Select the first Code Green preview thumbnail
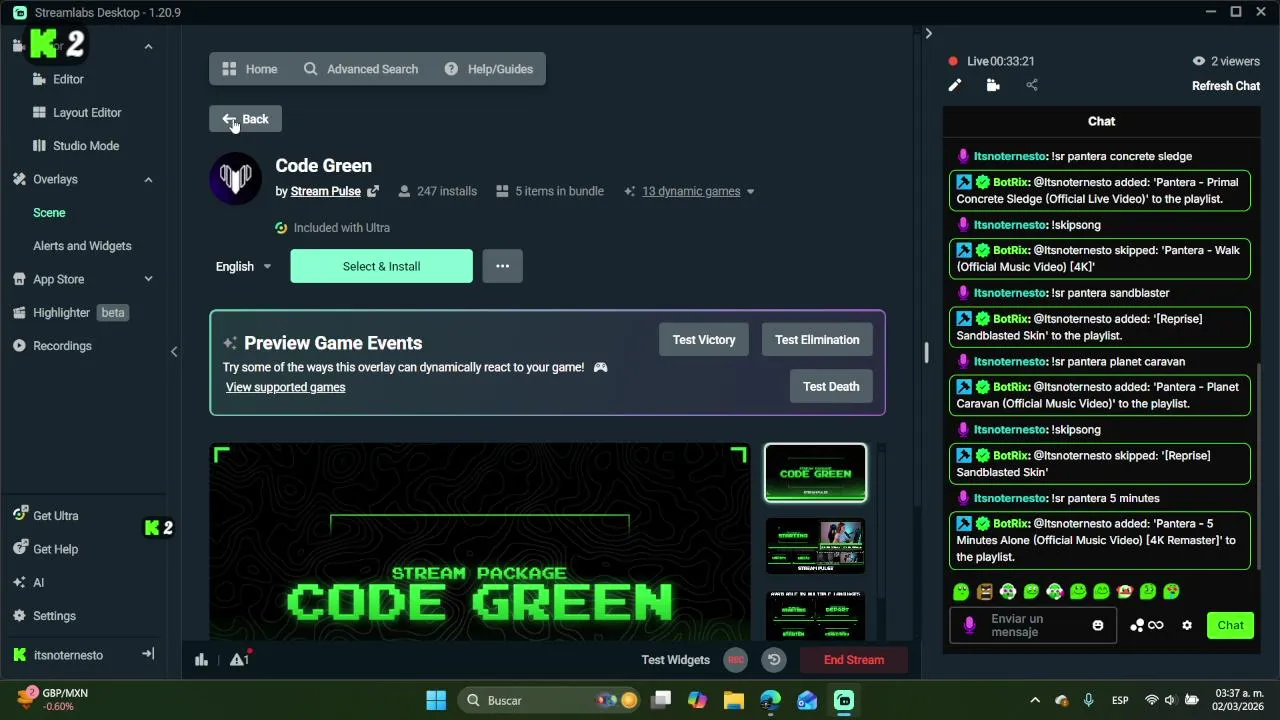1280x720 pixels. (x=815, y=473)
